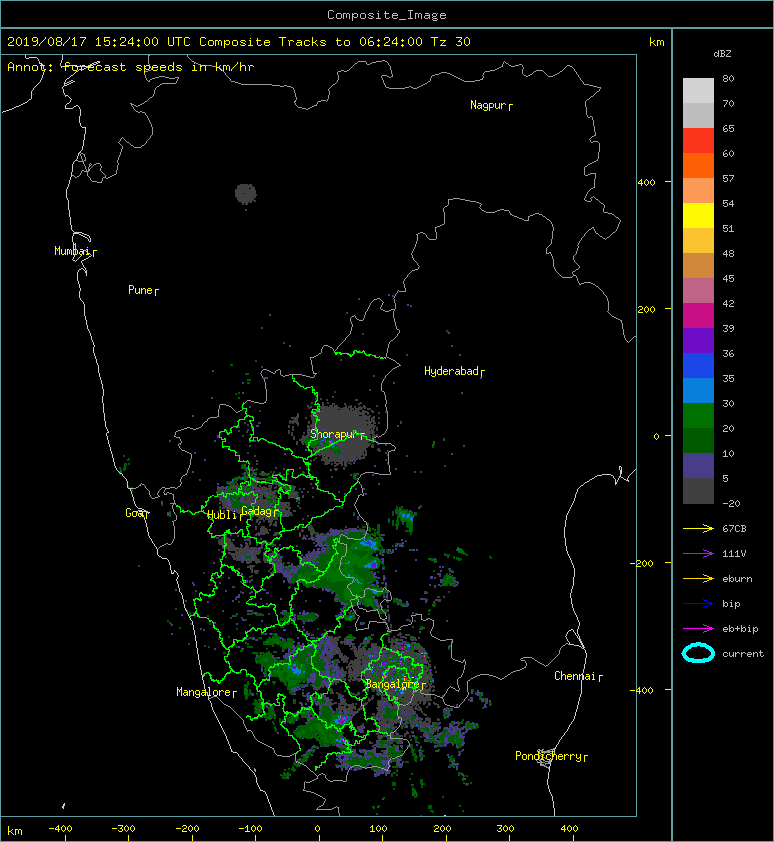The height and width of the screenshot is (842, 774).
Task: Click the Pondicherry city label
Action: (x=548, y=756)
